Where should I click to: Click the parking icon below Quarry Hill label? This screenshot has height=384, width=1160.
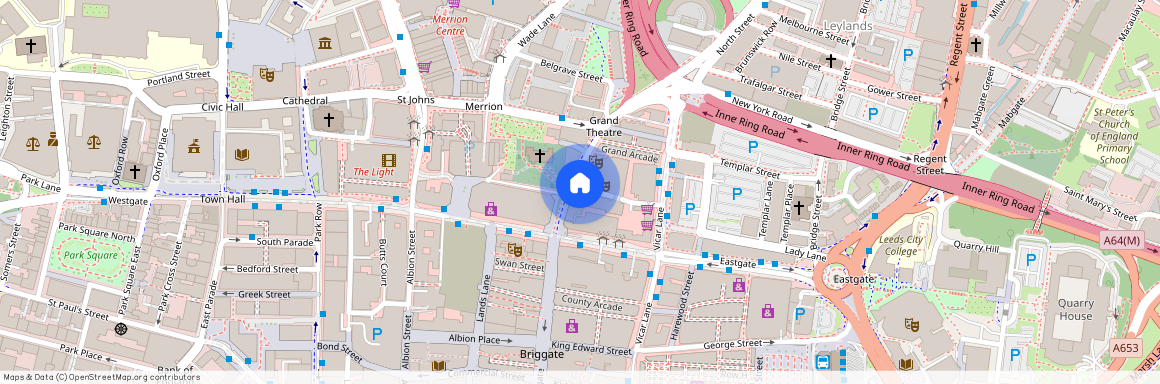[x=1031, y=260]
